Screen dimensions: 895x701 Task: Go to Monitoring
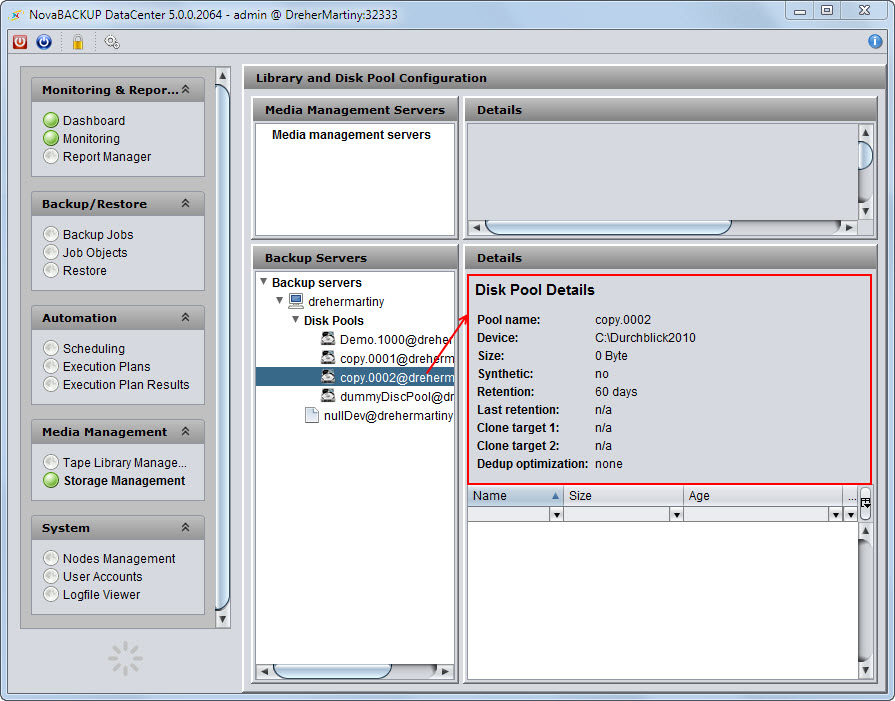click(x=91, y=139)
